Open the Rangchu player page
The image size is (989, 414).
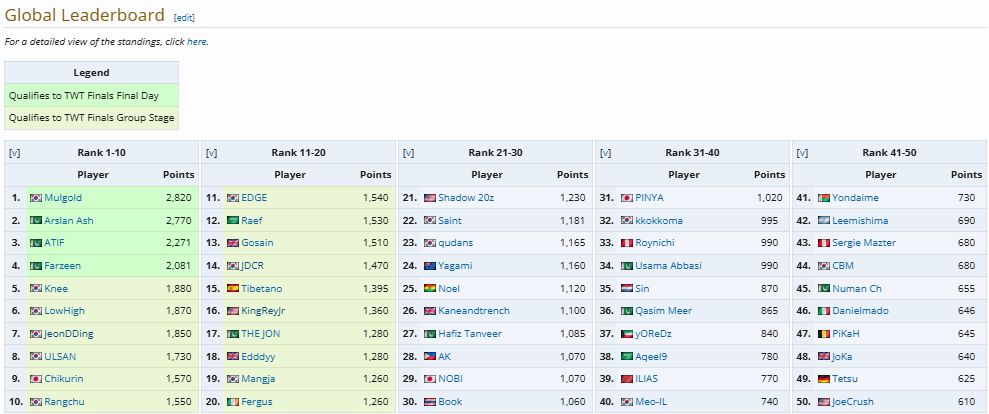[64, 402]
